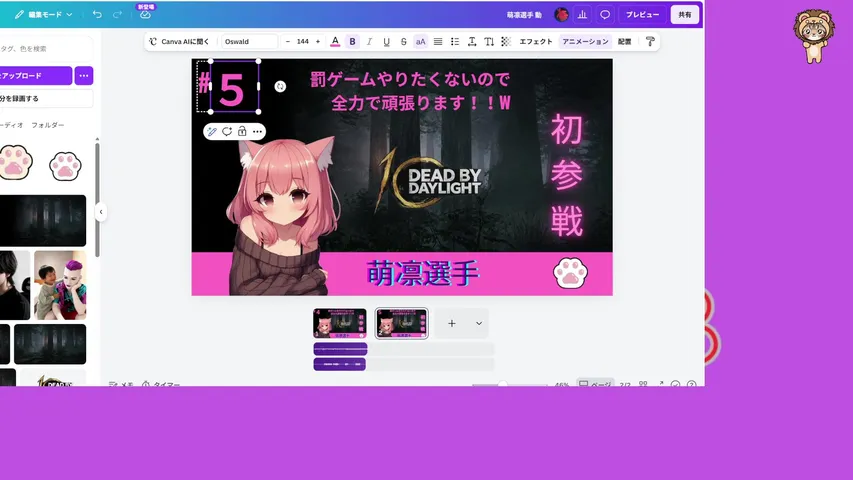
Task: Select the lower dark forest image thumbnail
Action: 50,344
